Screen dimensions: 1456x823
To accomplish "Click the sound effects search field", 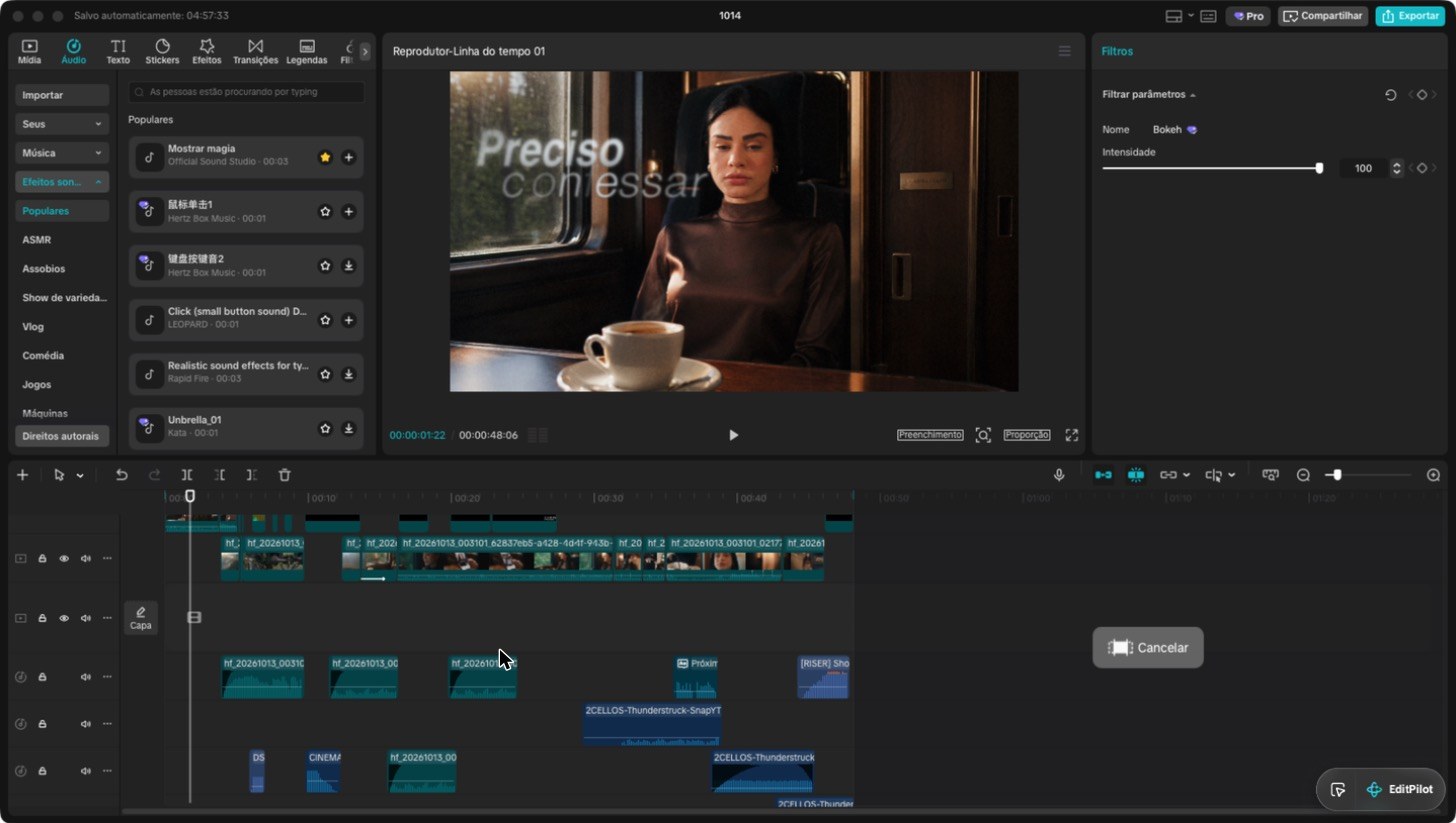I will pyautogui.click(x=246, y=92).
